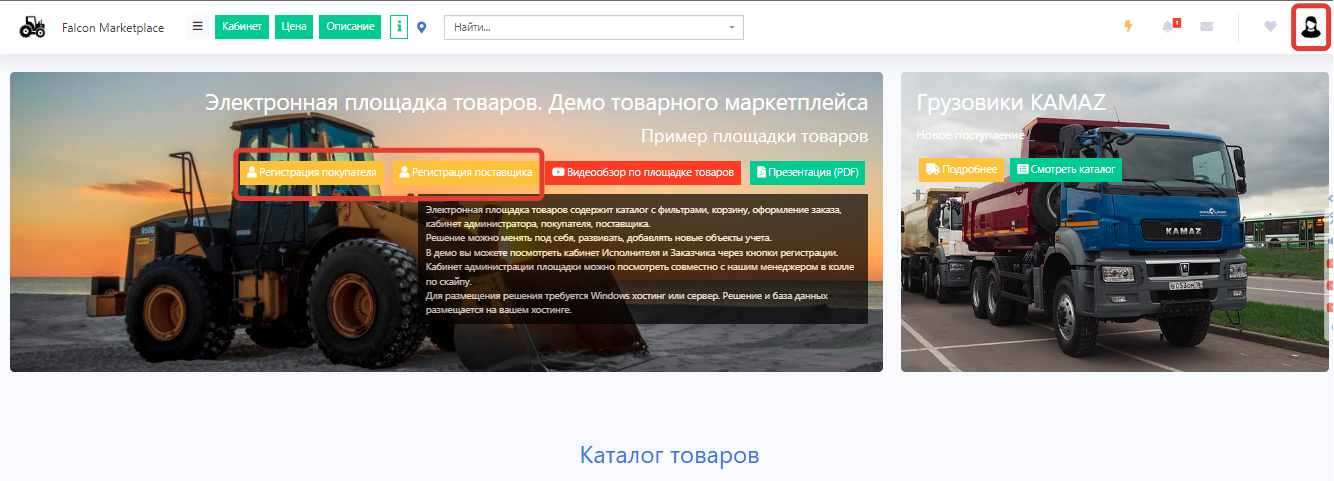Open notifications bell with red badge
Viewport: 1334px width, 481px height.
[1169, 27]
